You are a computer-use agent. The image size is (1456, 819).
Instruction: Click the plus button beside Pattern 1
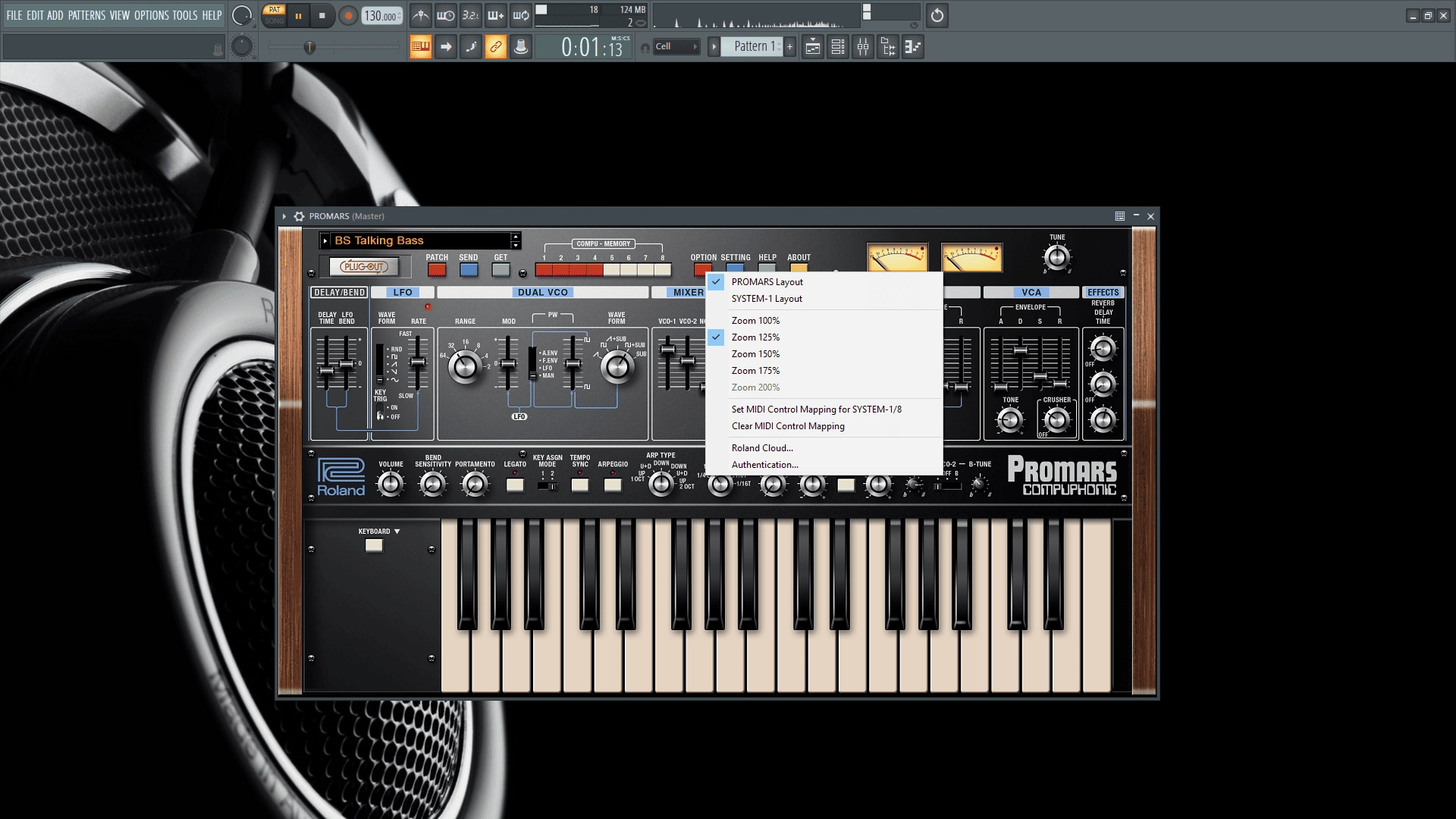click(x=789, y=47)
